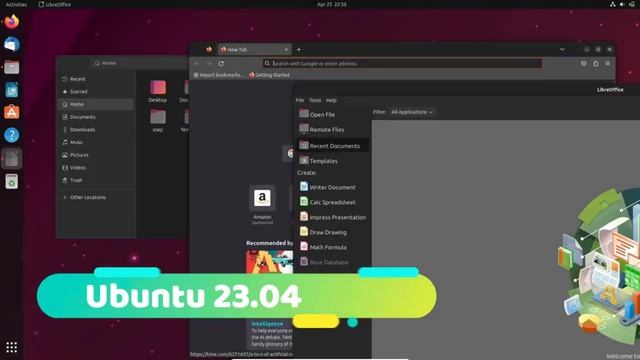Open the File menu in LibreOffice

coord(300,100)
